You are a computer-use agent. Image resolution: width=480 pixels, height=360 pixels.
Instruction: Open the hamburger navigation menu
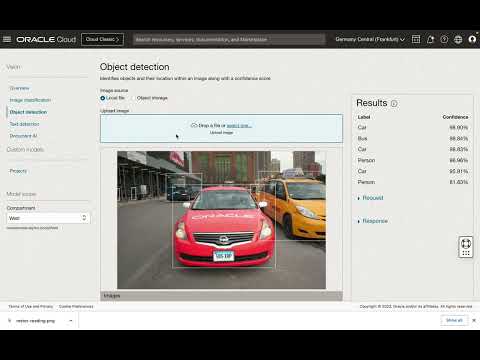pos(7,39)
